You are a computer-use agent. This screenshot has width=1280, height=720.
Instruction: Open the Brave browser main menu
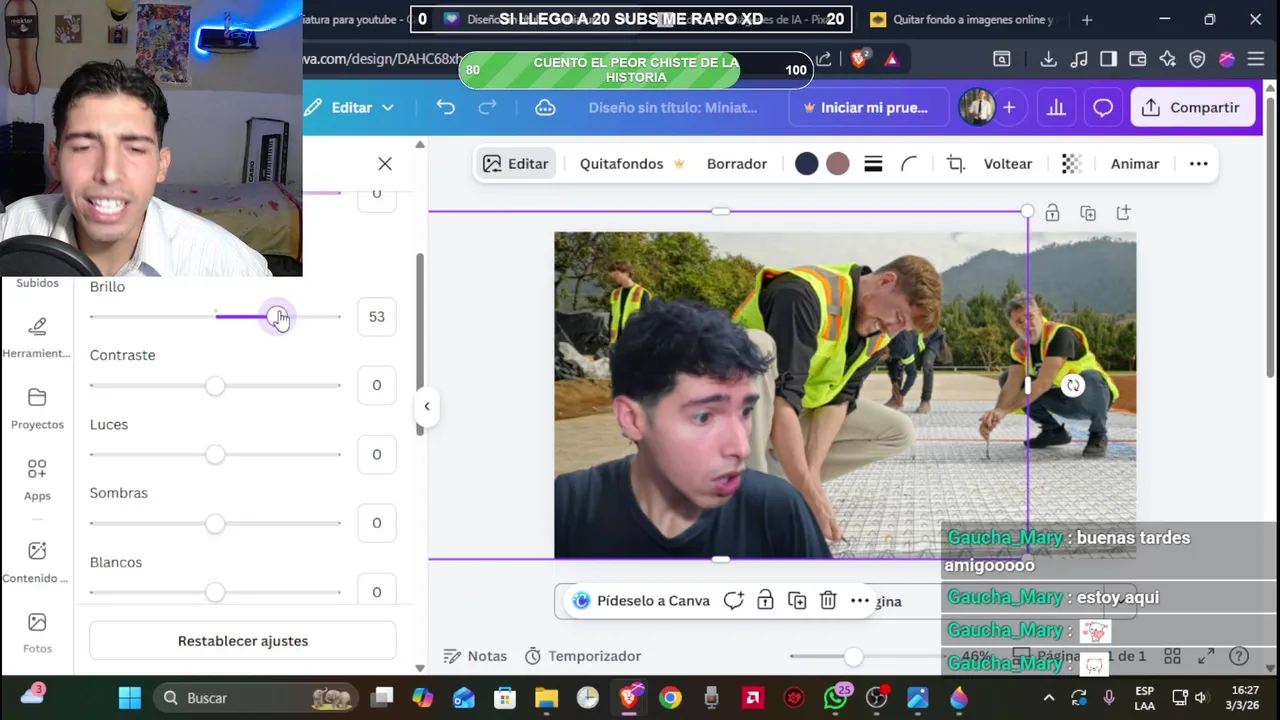coord(1256,59)
